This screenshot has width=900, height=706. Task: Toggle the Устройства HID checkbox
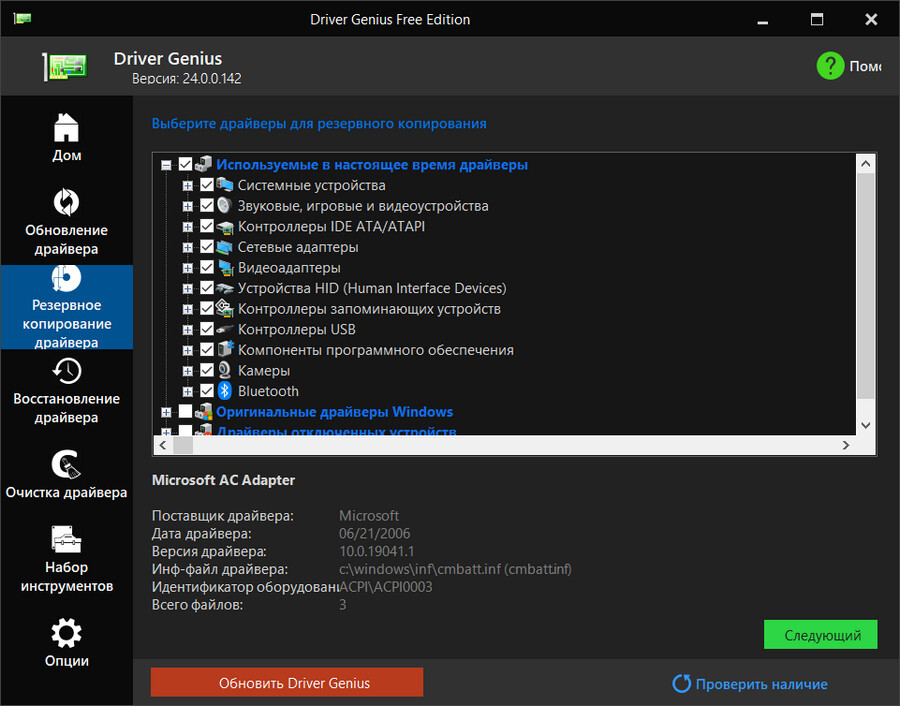tap(207, 288)
